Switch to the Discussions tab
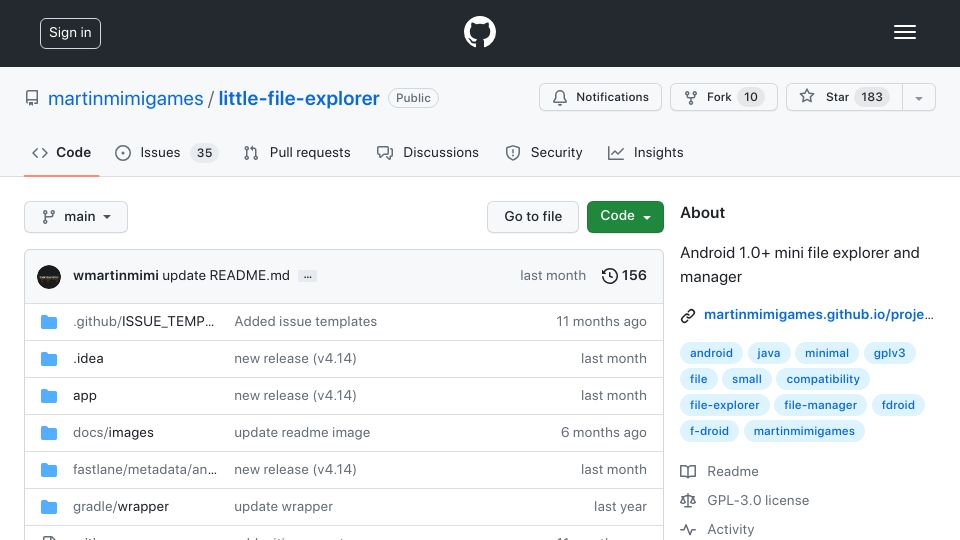Image resolution: width=960 pixels, height=540 pixels. point(428,153)
